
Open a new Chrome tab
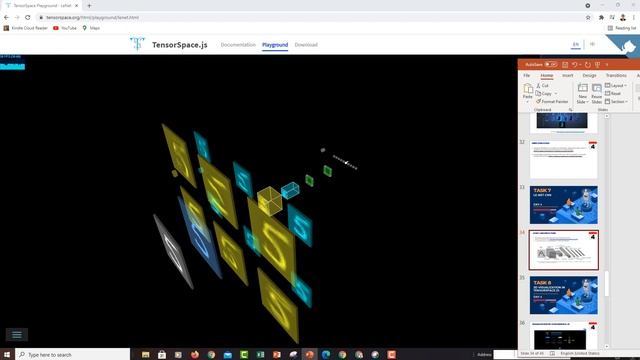point(89,6)
